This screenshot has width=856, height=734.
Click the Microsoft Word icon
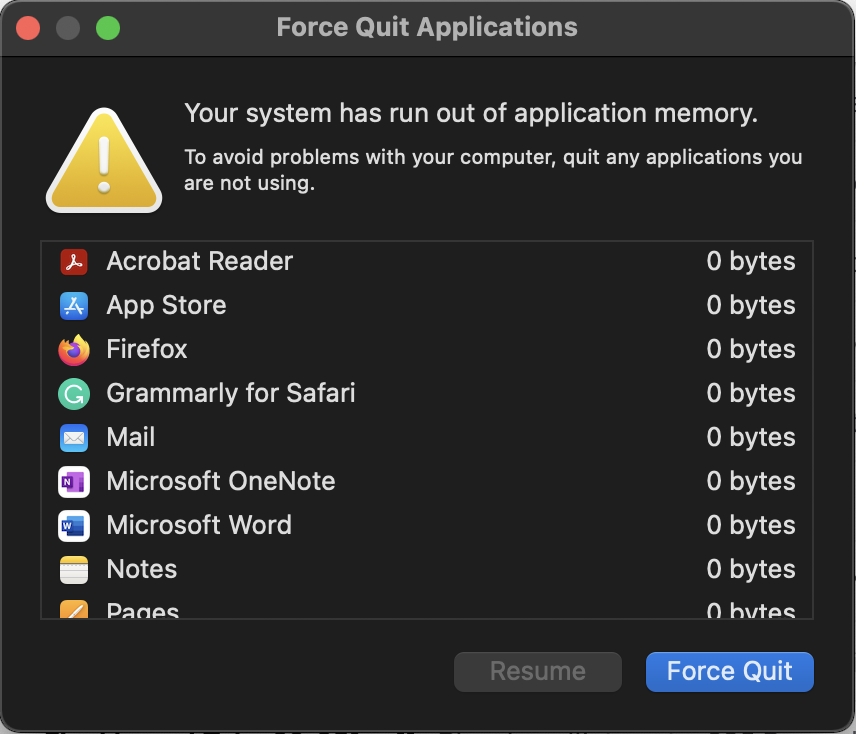74,526
